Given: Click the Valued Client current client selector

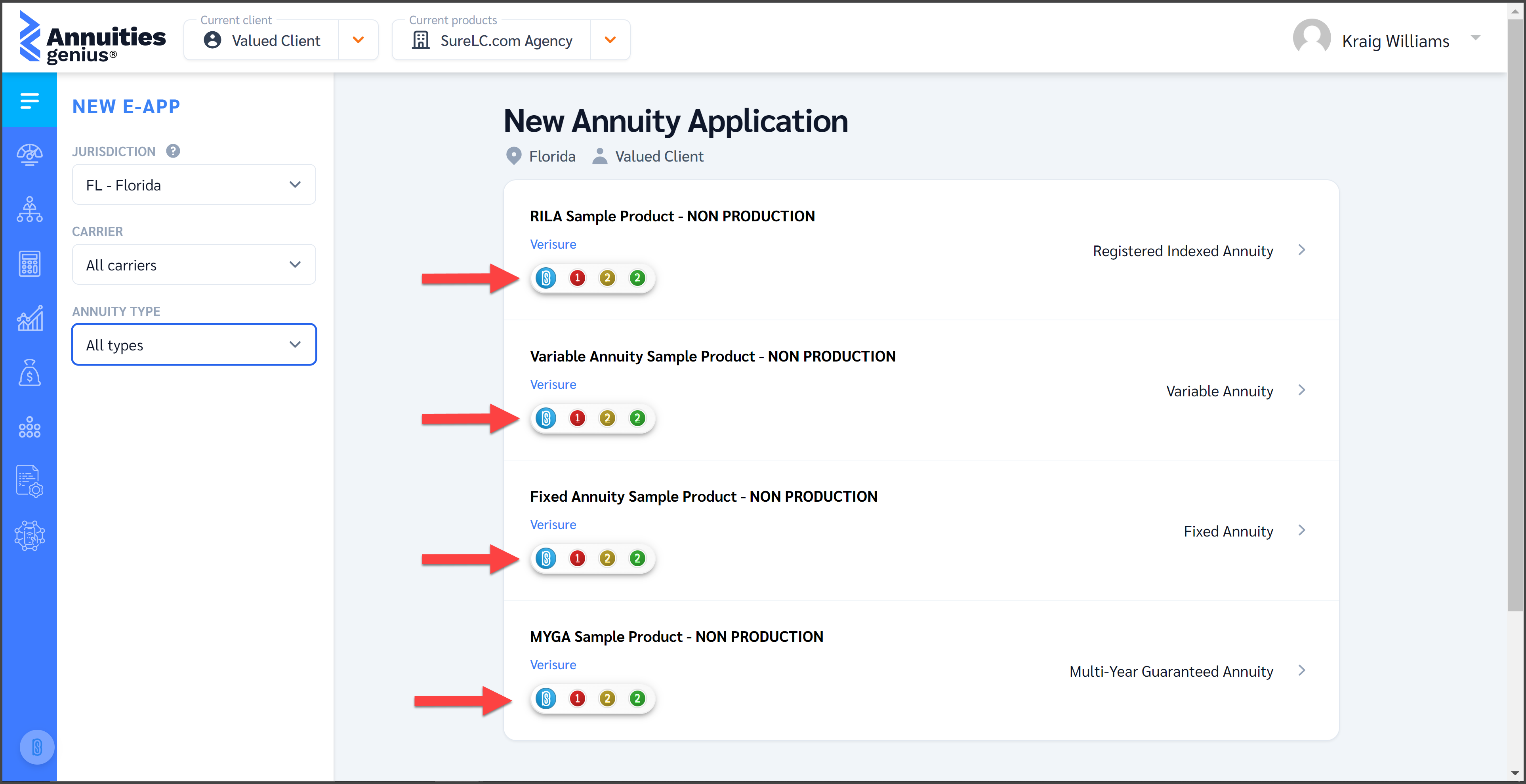Looking at the screenshot, I should click(262, 40).
